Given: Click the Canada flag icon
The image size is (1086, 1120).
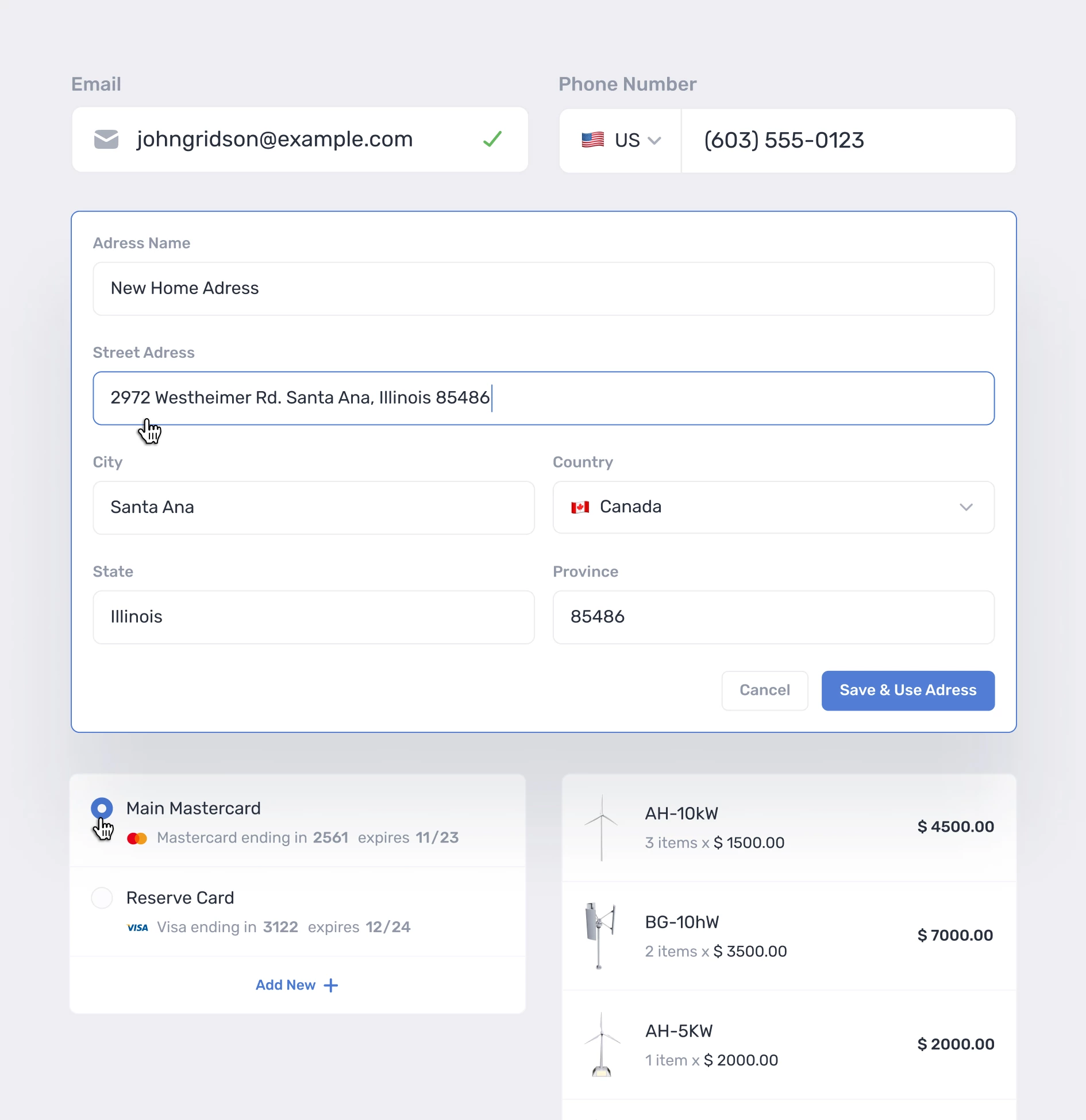Looking at the screenshot, I should 580,507.
